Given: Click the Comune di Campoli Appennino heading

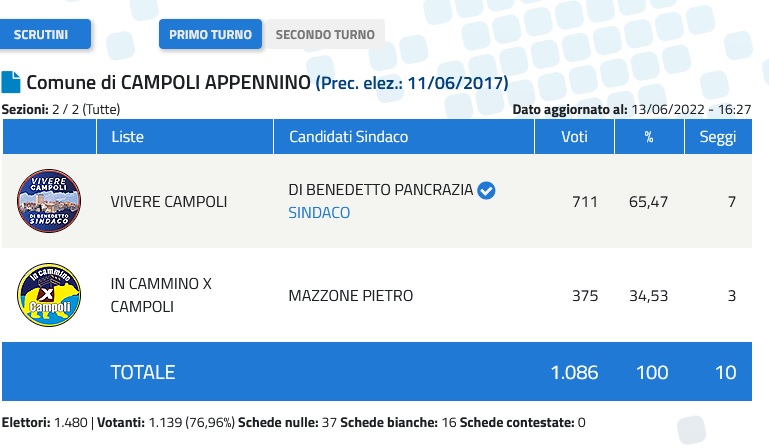Looking at the screenshot, I should coord(168,82).
